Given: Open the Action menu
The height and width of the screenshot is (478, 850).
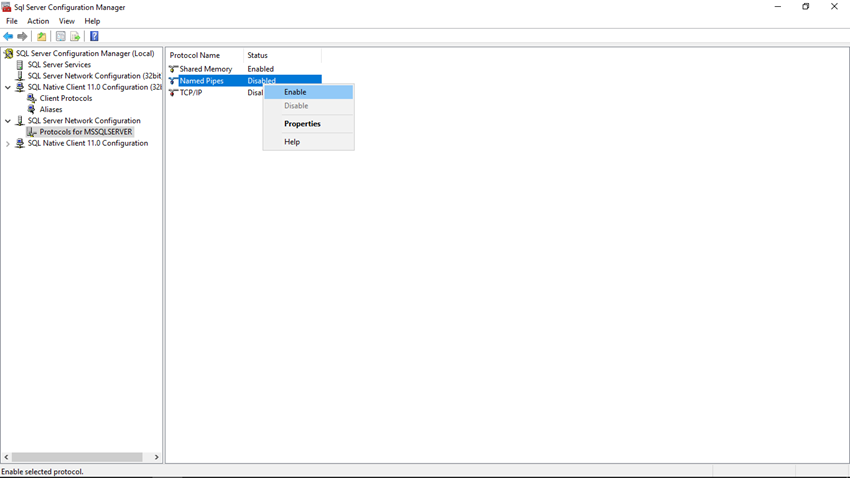Looking at the screenshot, I should point(38,21).
